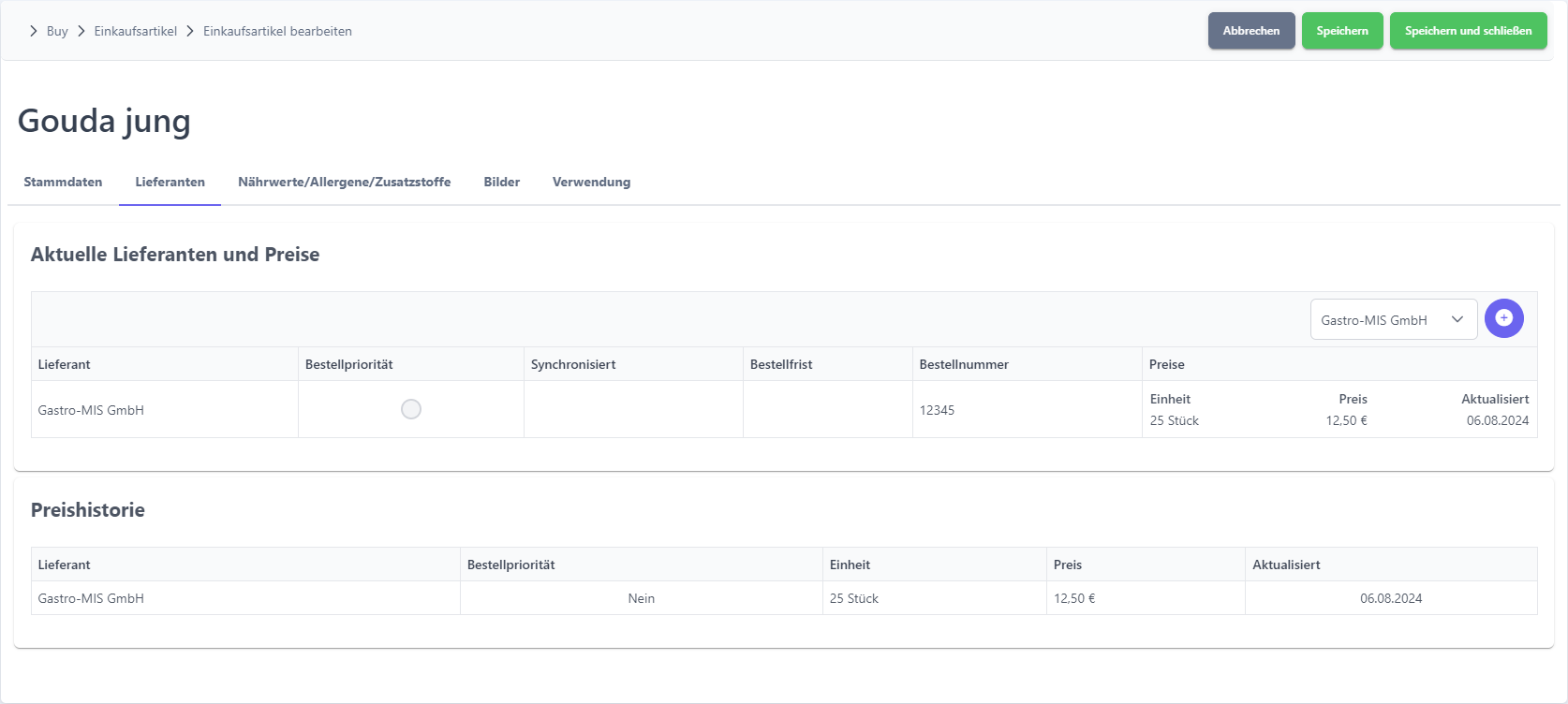The width and height of the screenshot is (1568, 704).
Task: Show the Verwendung tab
Action: click(x=591, y=182)
